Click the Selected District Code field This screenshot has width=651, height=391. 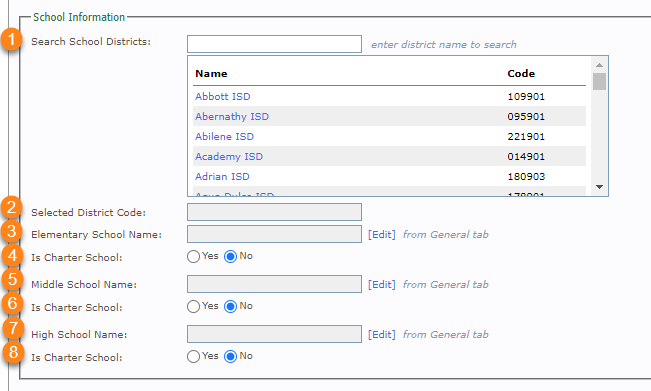tap(274, 212)
